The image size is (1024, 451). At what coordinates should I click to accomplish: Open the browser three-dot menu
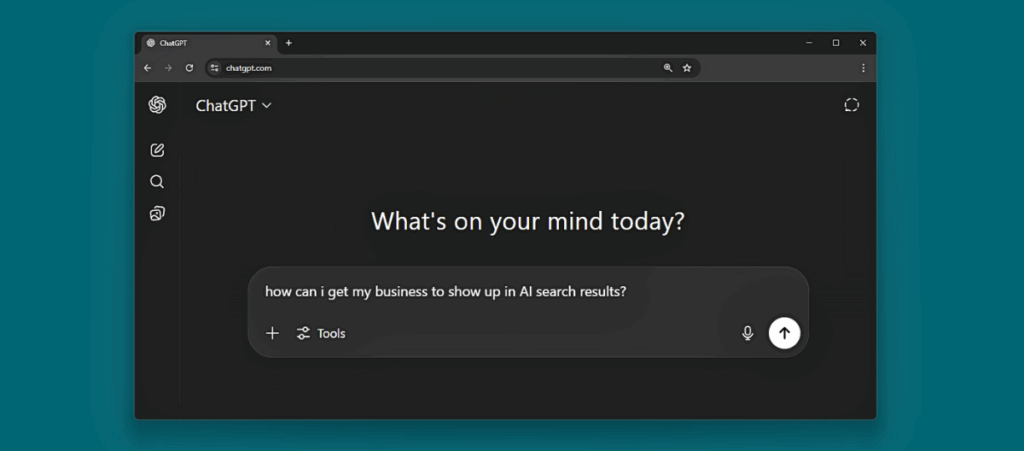pyautogui.click(x=863, y=68)
